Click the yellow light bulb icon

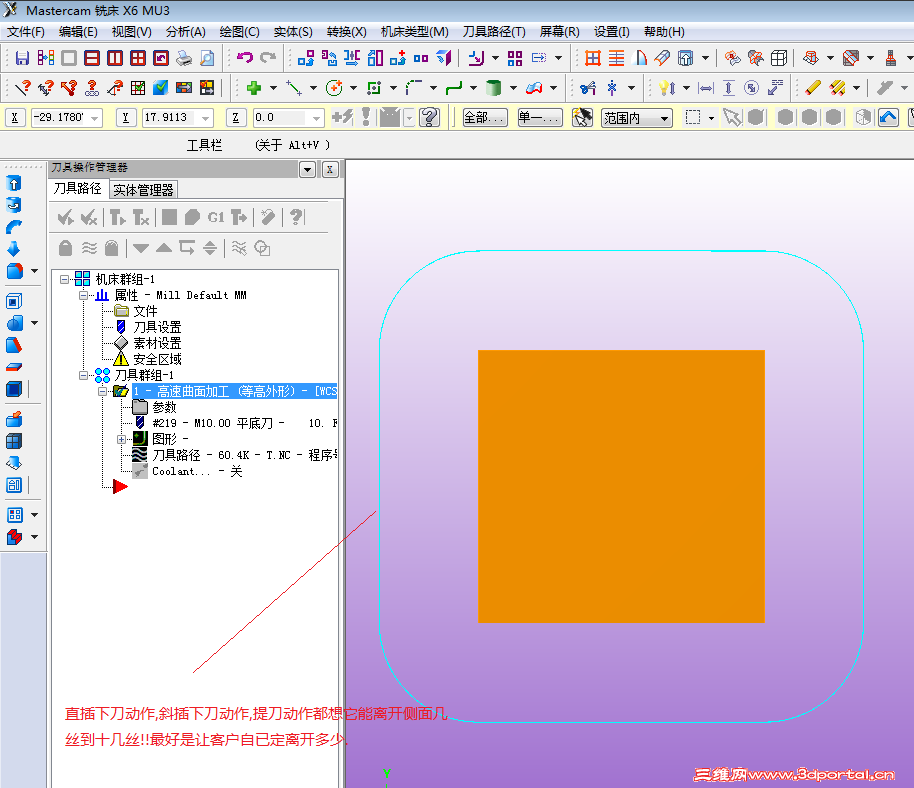coord(666,88)
